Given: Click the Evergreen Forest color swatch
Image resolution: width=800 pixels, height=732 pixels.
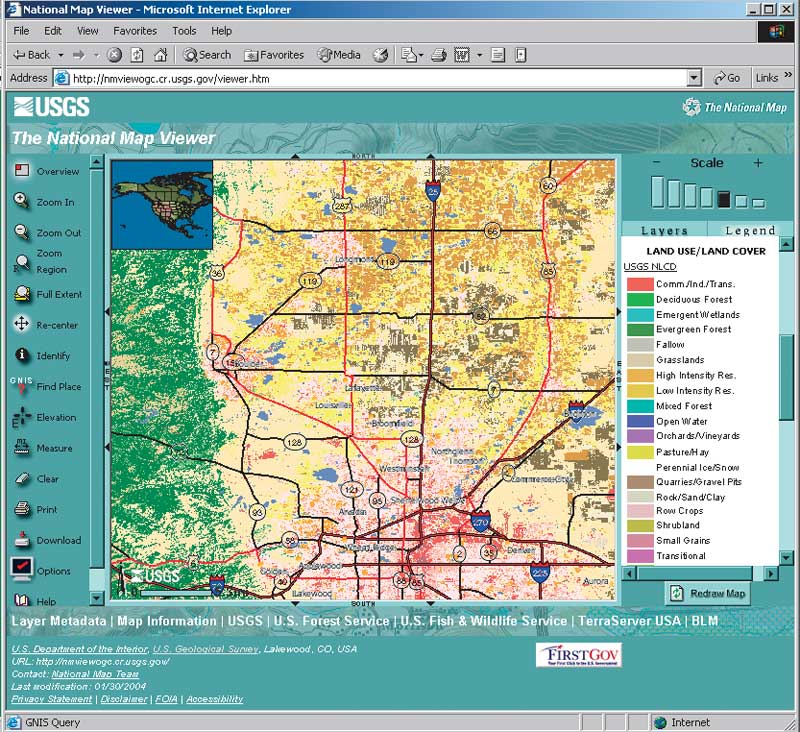Looking at the screenshot, I should tap(640, 329).
